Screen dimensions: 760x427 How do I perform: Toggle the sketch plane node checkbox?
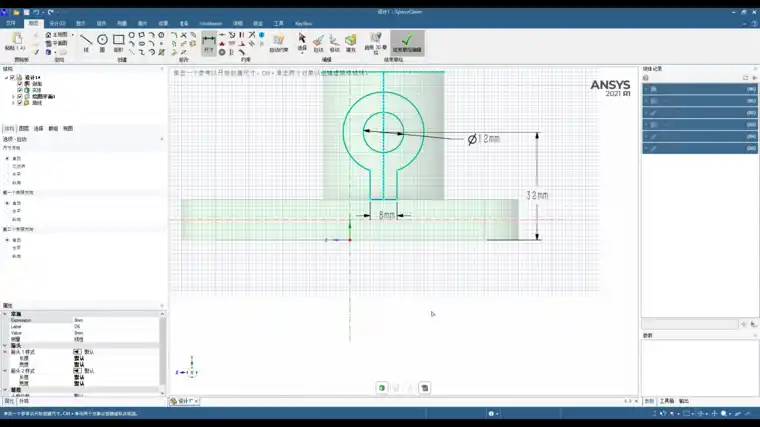[x=20, y=96]
